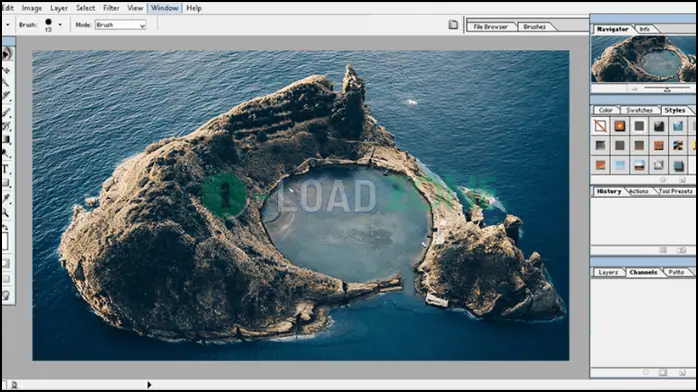Select the Magic Wand tool
Image resolution: width=698 pixels, height=392 pixels.
pyautogui.click(x=6, y=83)
